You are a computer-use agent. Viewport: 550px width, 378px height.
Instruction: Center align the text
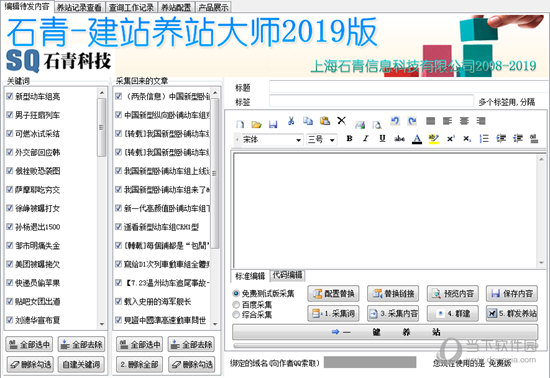click(464, 121)
